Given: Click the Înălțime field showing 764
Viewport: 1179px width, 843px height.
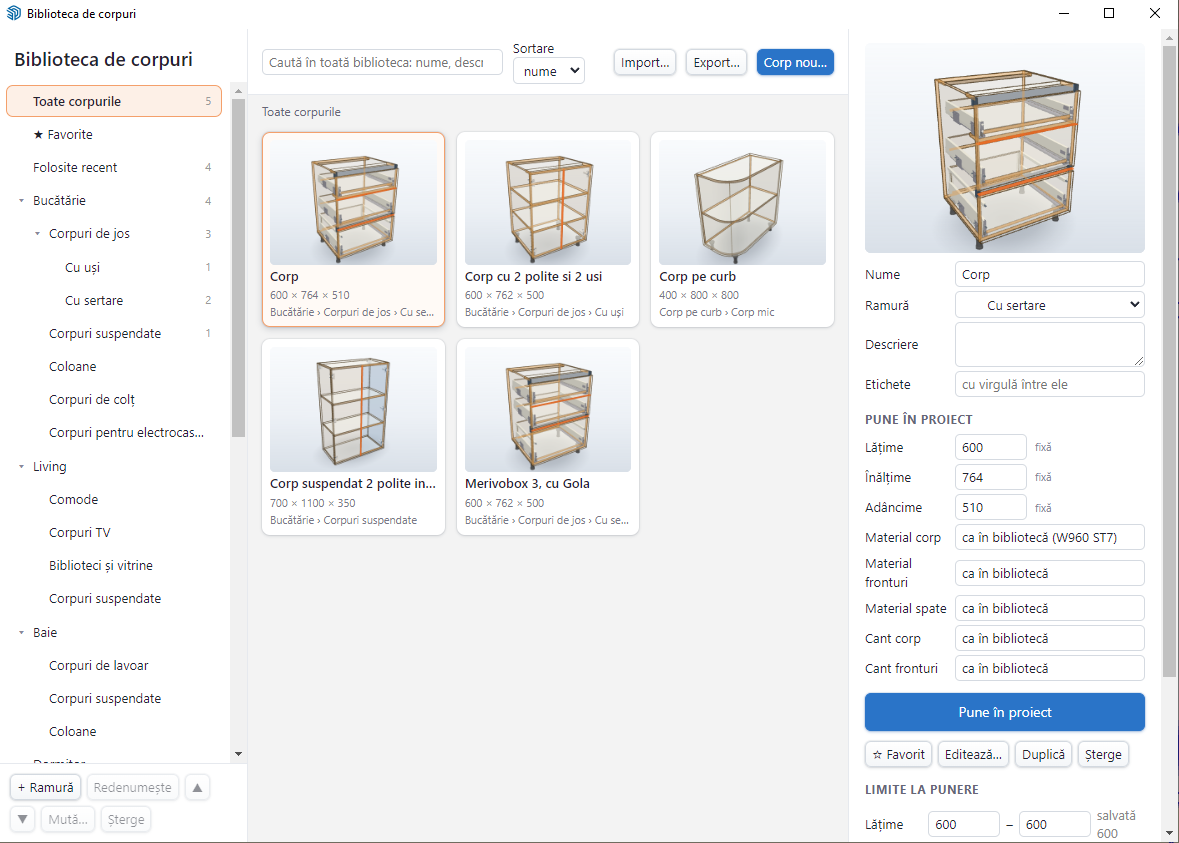Looking at the screenshot, I should 990,478.
